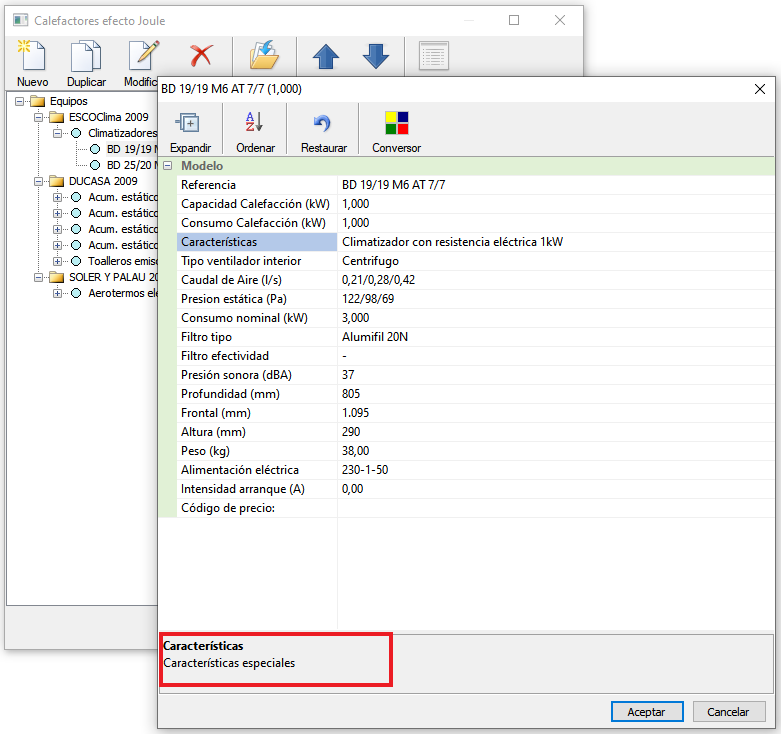
Task: Edit the Referencia value field
Action: pyautogui.click(x=555, y=185)
